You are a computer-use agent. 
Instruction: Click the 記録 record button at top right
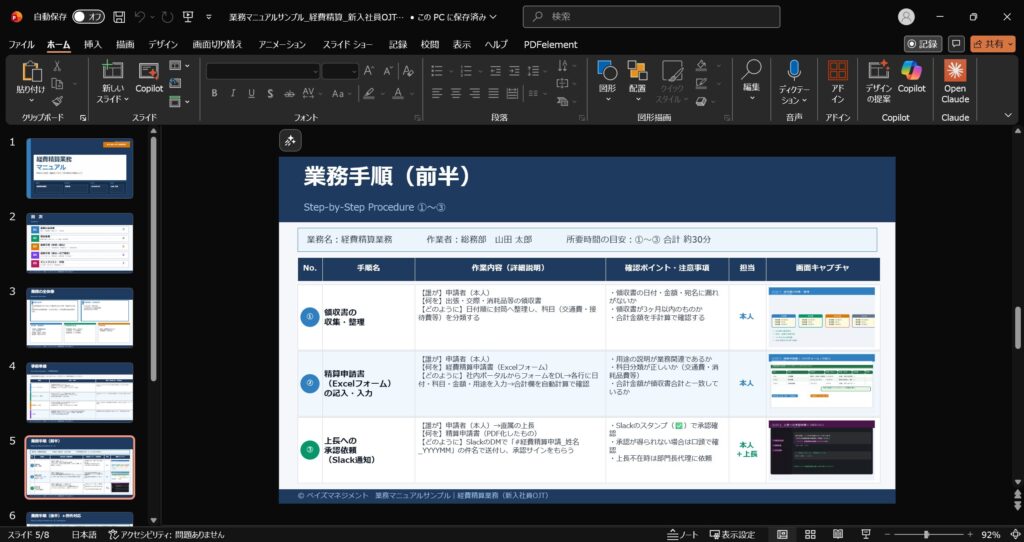point(923,44)
